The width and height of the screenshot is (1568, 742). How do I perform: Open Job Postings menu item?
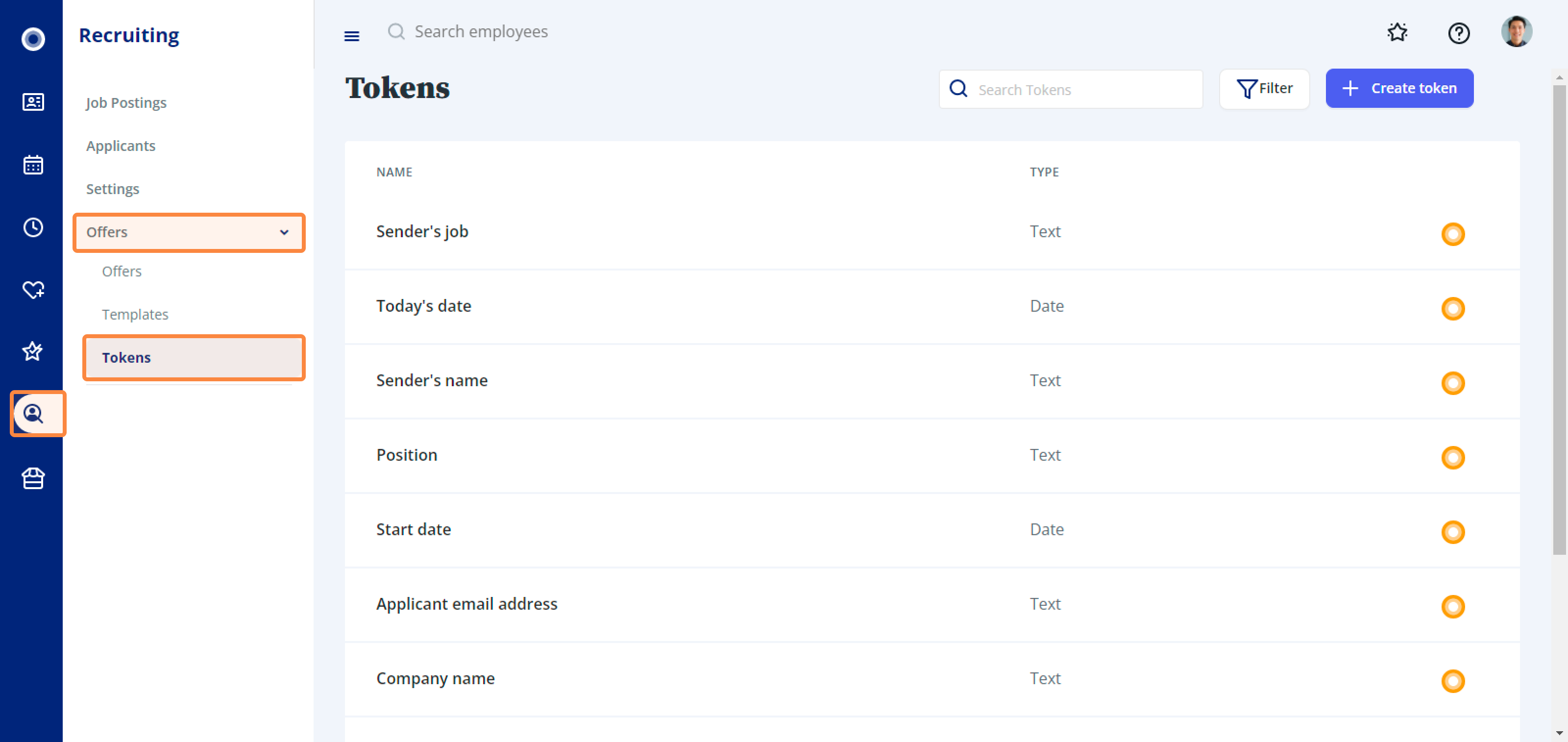(126, 102)
